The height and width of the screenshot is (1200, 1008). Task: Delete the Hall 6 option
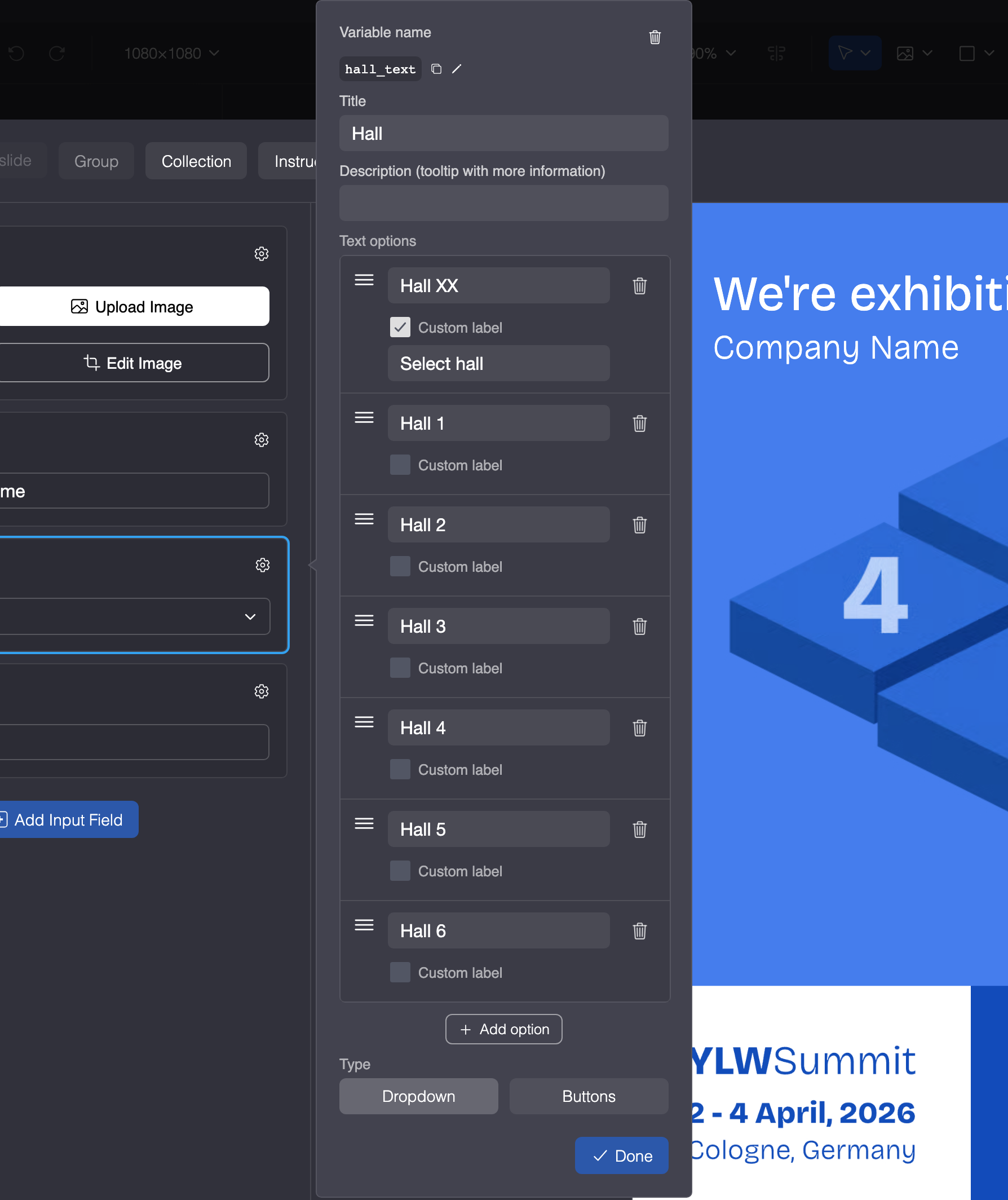tap(639, 931)
